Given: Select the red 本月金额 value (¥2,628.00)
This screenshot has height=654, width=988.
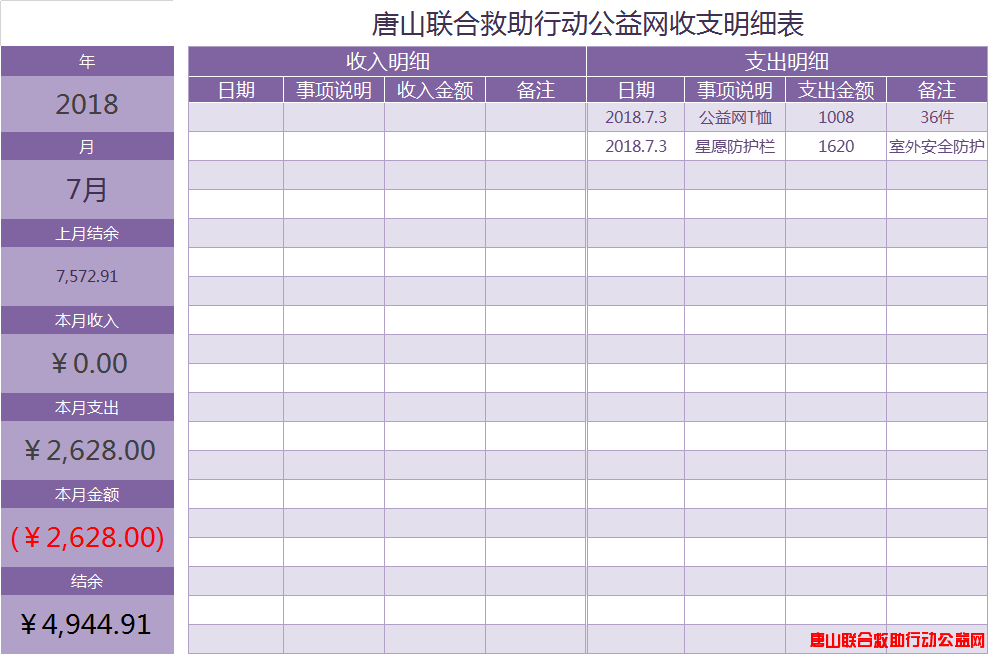Looking at the screenshot, I should pos(87,537).
